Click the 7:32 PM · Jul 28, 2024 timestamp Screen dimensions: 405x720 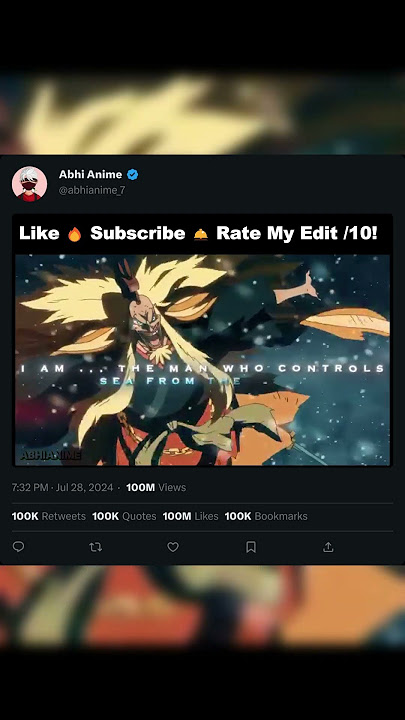[x=62, y=487]
